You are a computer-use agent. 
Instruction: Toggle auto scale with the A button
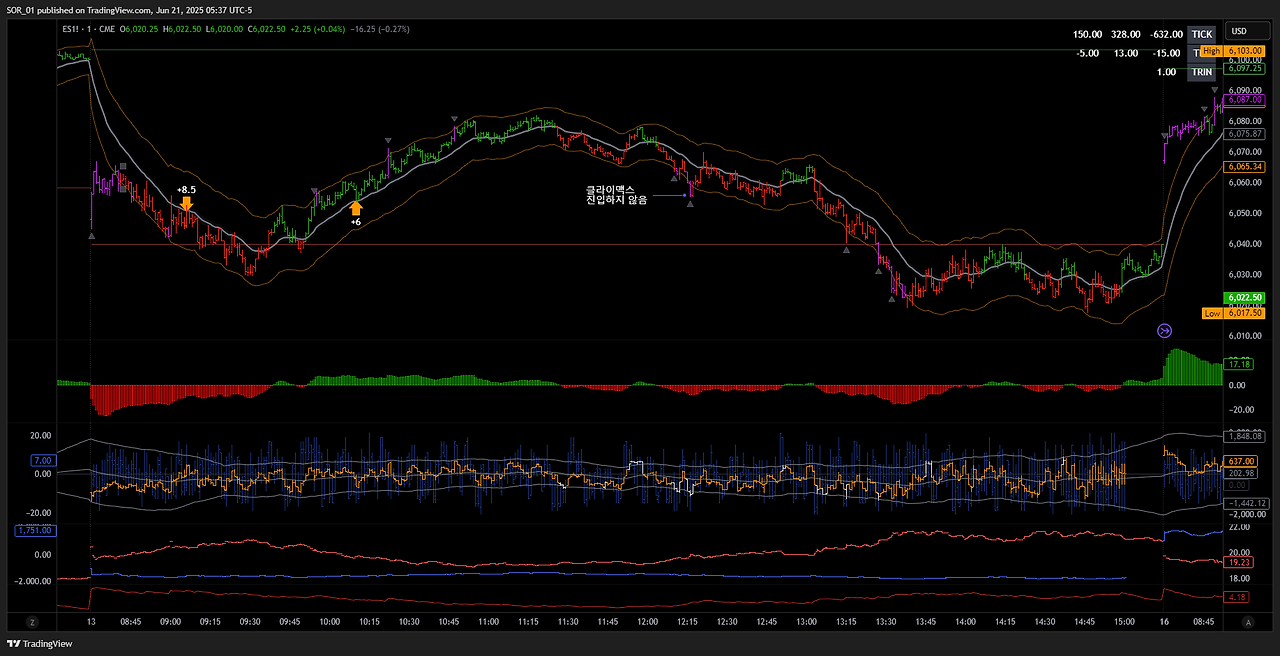(1248, 621)
